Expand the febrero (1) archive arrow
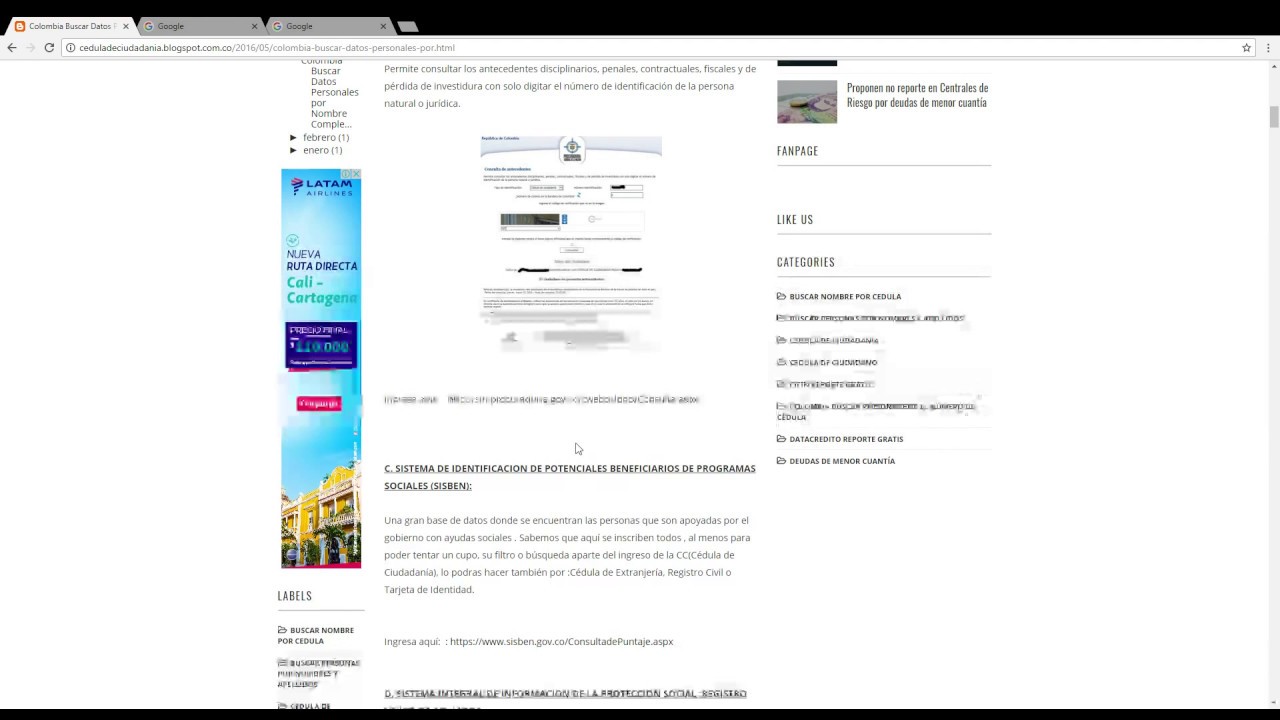Viewport: 1280px width, 720px height. [x=293, y=137]
